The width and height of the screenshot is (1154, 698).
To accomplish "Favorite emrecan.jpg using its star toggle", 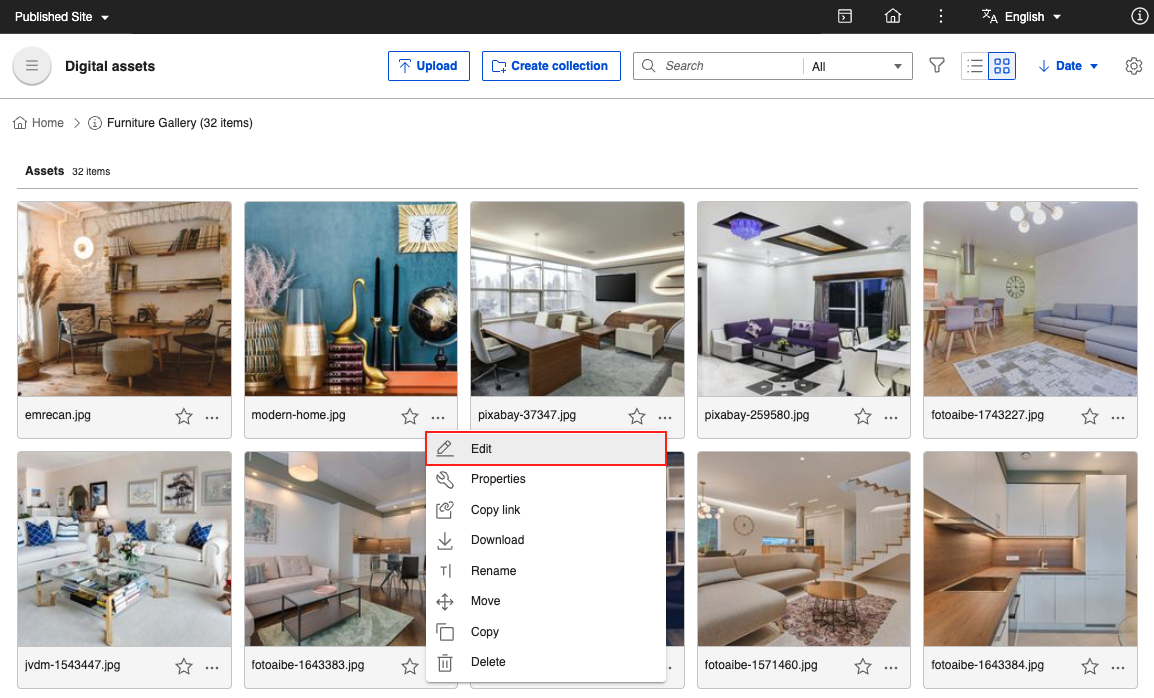I will pyautogui.click(x=183, y=415).
